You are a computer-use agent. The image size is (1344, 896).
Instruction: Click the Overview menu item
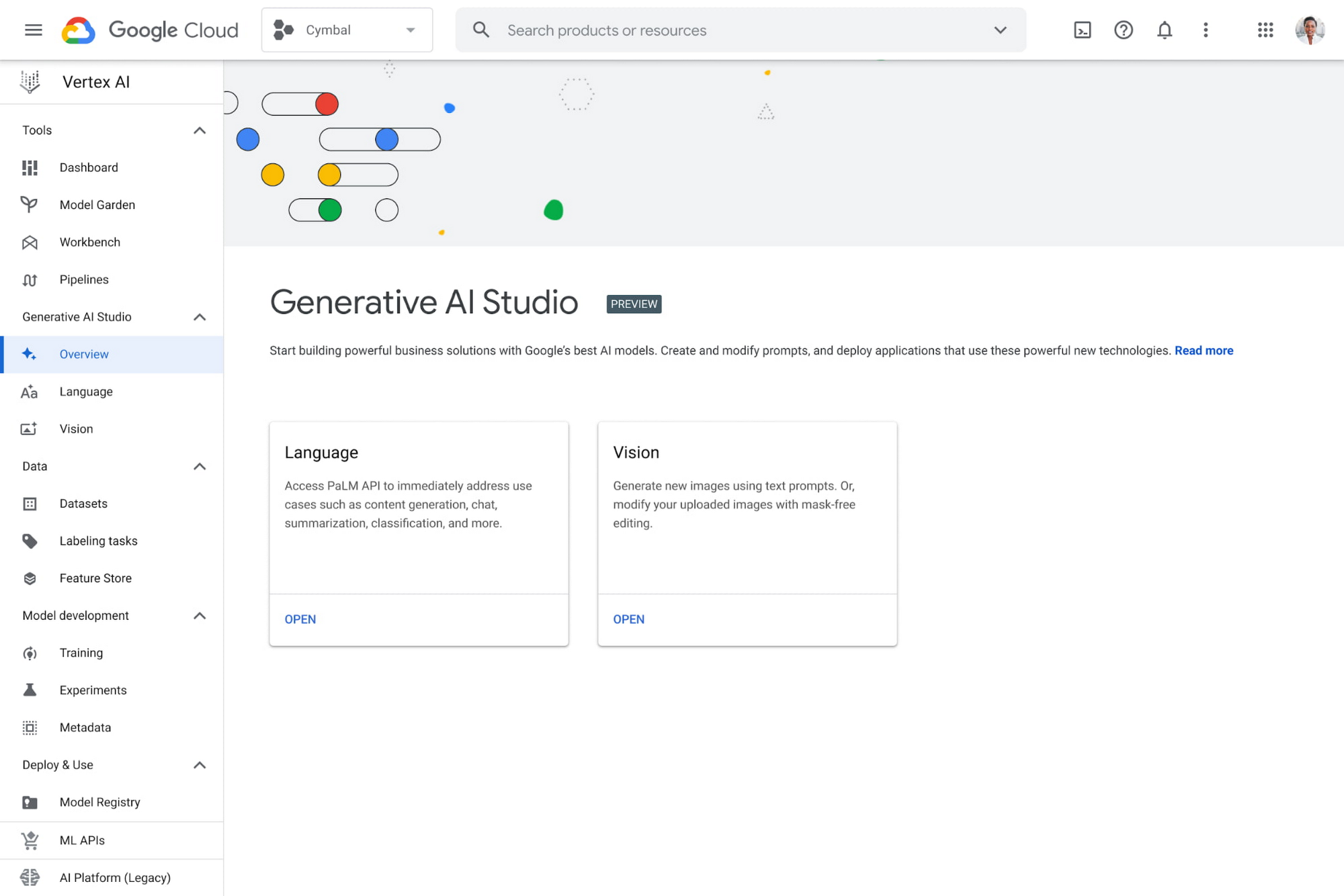pos(84,354)
